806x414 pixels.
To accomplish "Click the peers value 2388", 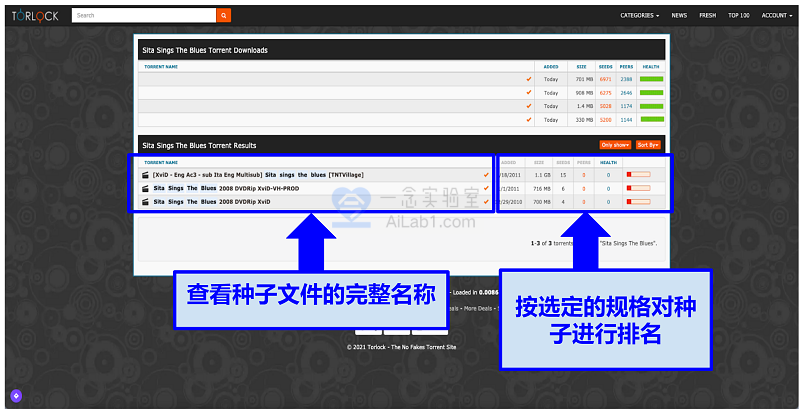I will tap(626, 79).
